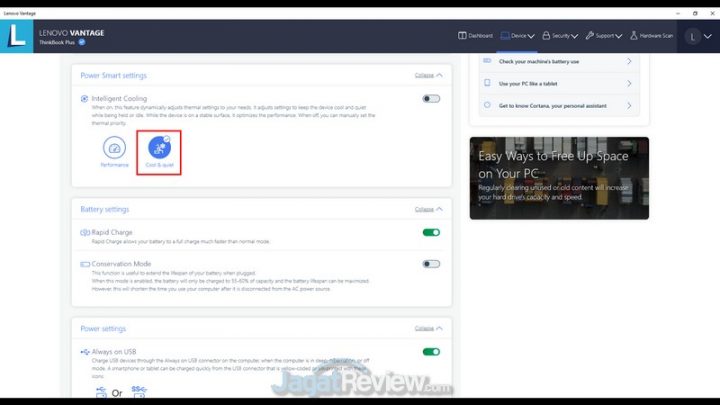Click the Battery settings heading
720x405 pixels.
point(105,209)
